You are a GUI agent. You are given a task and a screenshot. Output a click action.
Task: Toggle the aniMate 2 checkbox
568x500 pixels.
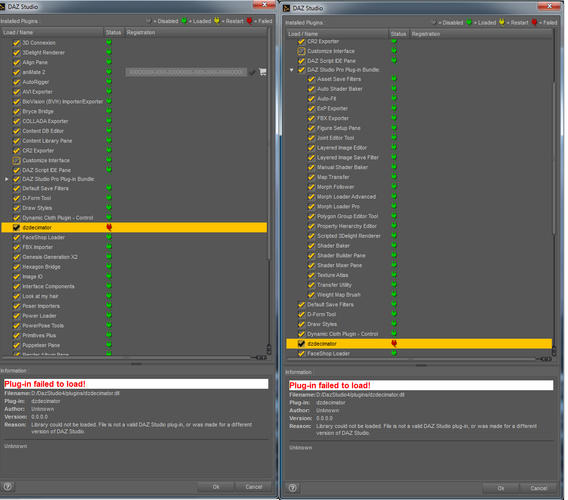16,72
